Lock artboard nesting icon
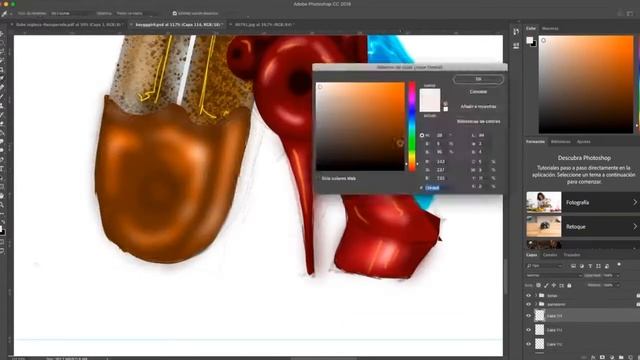The height and width of the screenshot is (360, 640). (562, 285)
